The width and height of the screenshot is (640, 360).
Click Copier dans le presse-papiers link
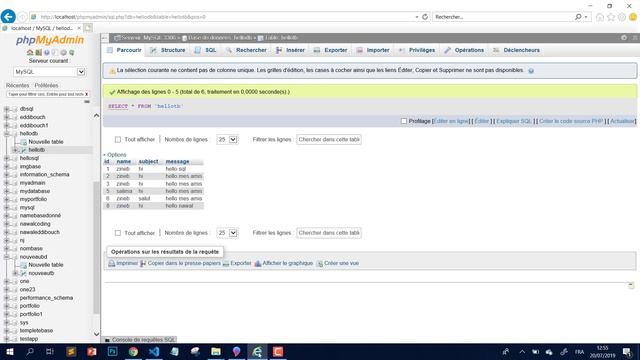(x=184, y=264)
